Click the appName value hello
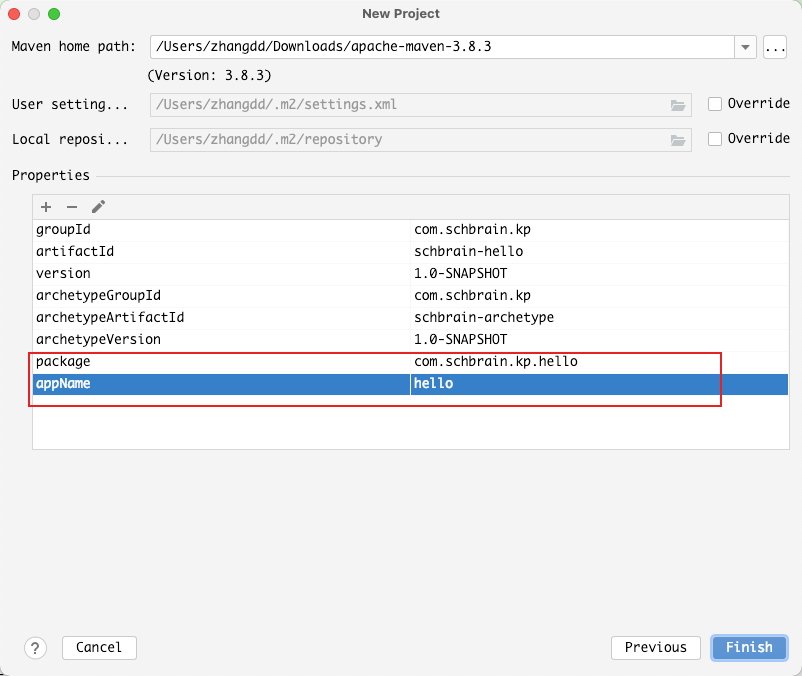 433,383
